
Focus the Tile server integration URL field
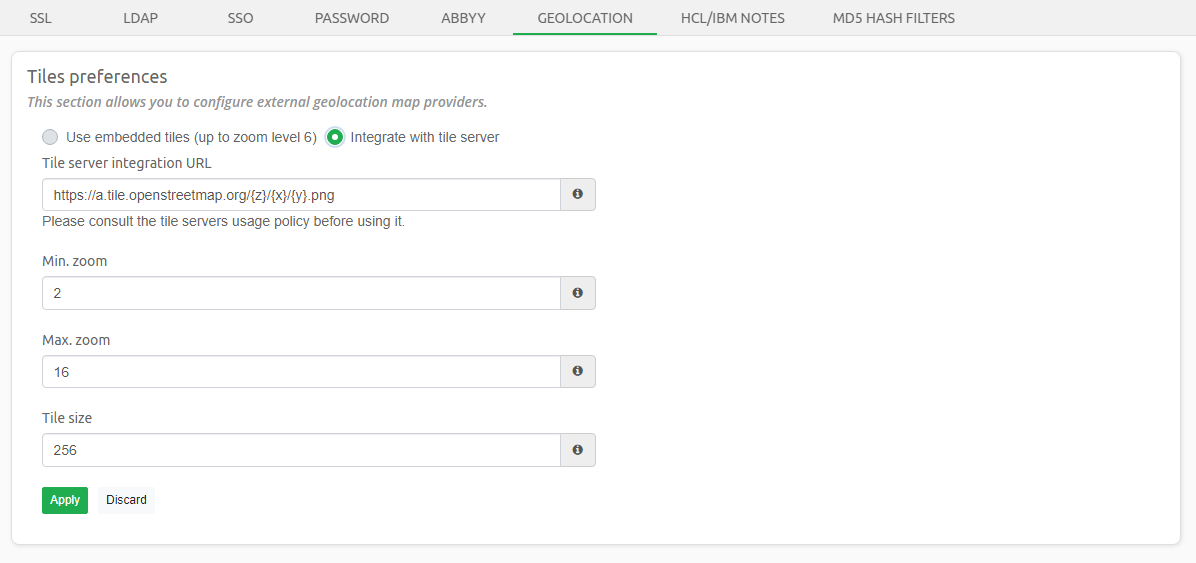coord(301,194)
